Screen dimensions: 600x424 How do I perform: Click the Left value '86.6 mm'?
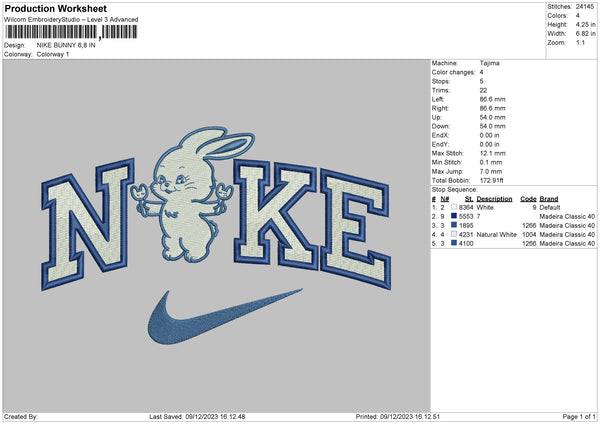tap(492, 99)
